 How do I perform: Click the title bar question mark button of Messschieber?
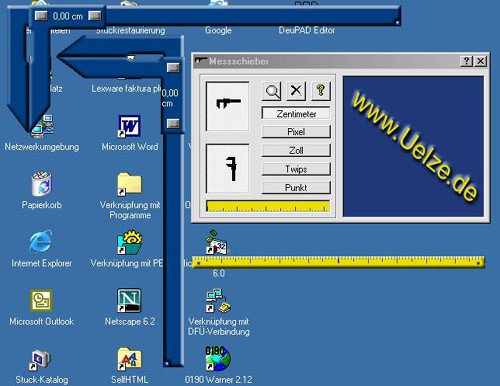tap(466, 61)
